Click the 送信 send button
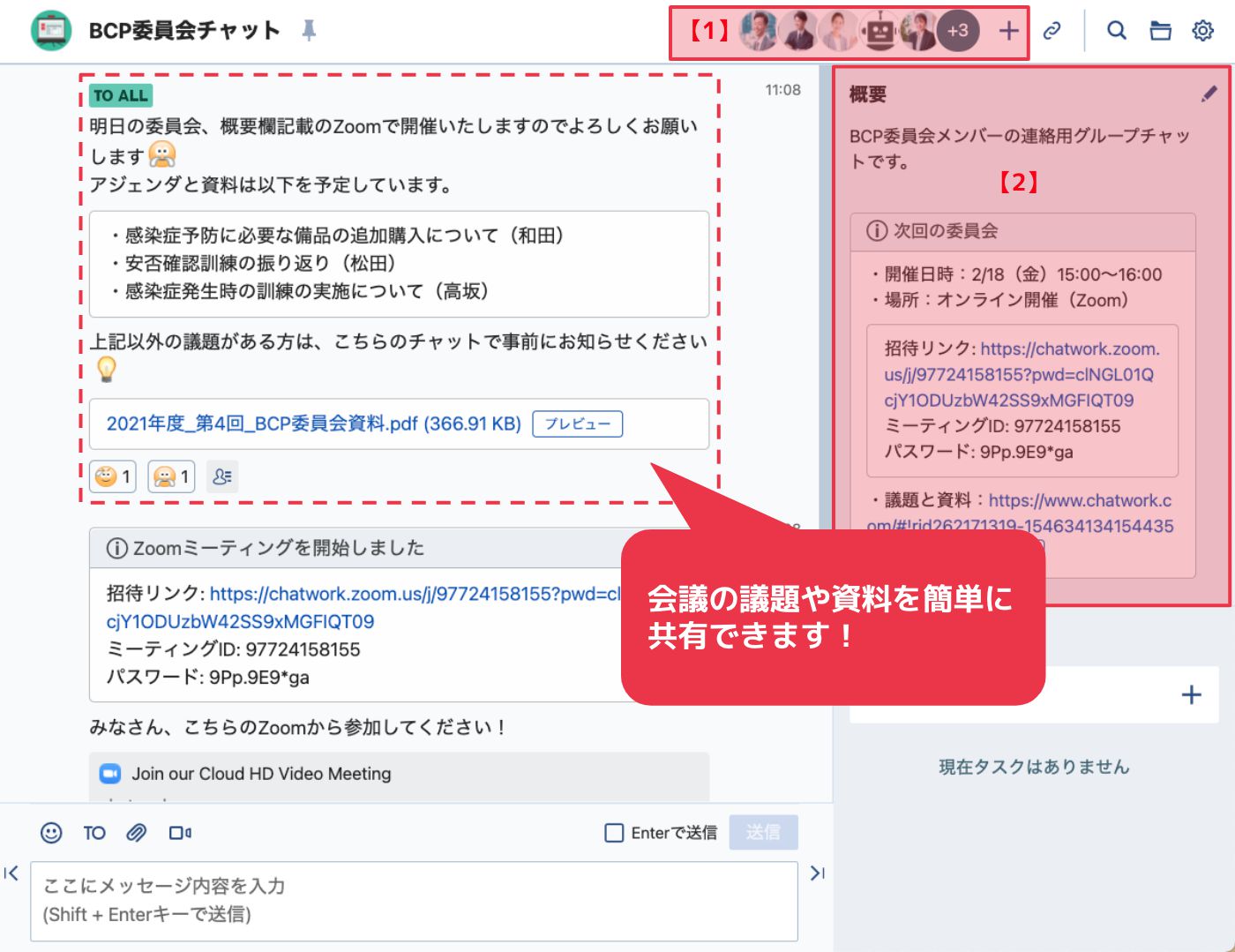Image resolution: width=1235 pixels, height=952 pixels. (x=763, y=832)
